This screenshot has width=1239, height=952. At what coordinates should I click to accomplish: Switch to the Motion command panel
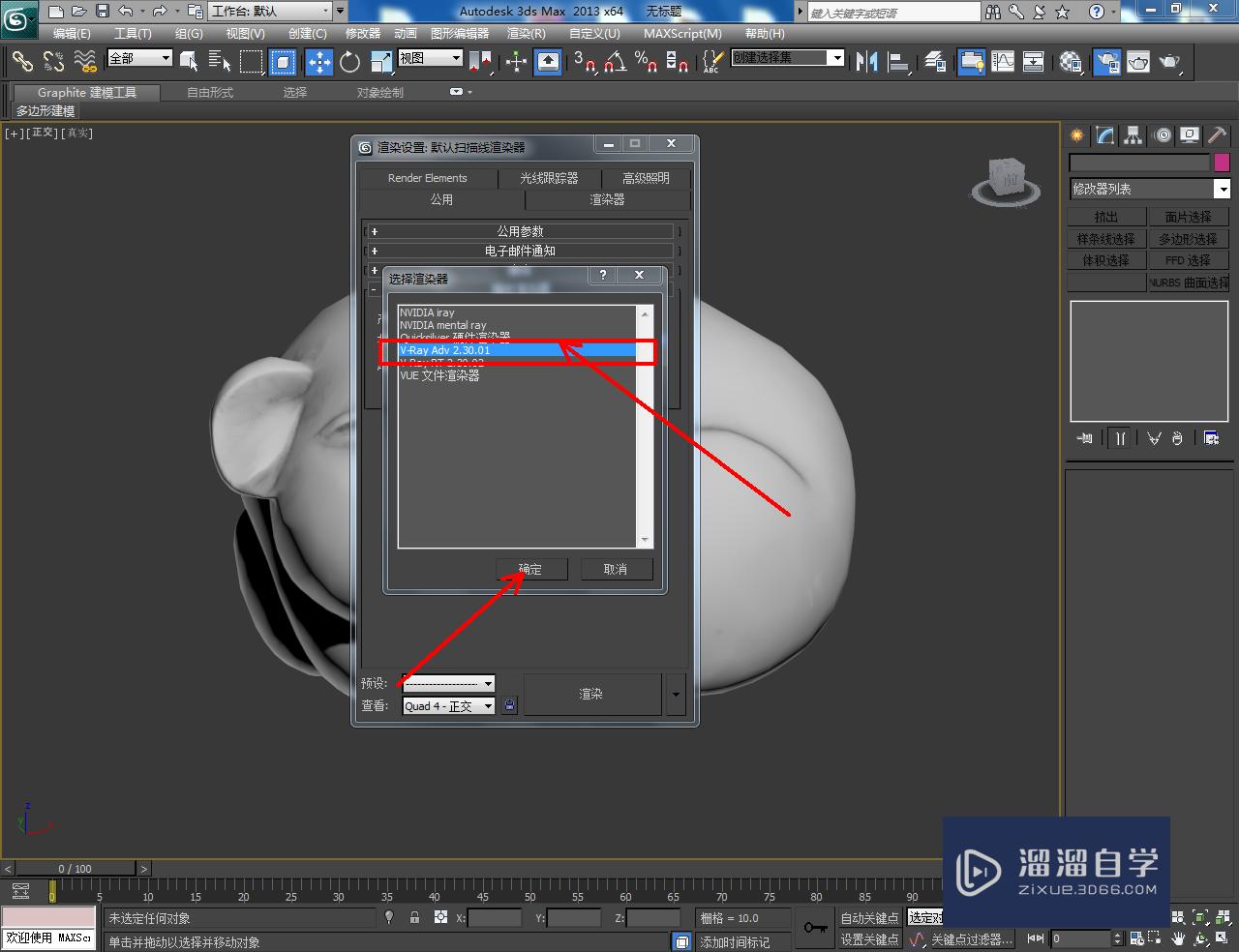1163,135
